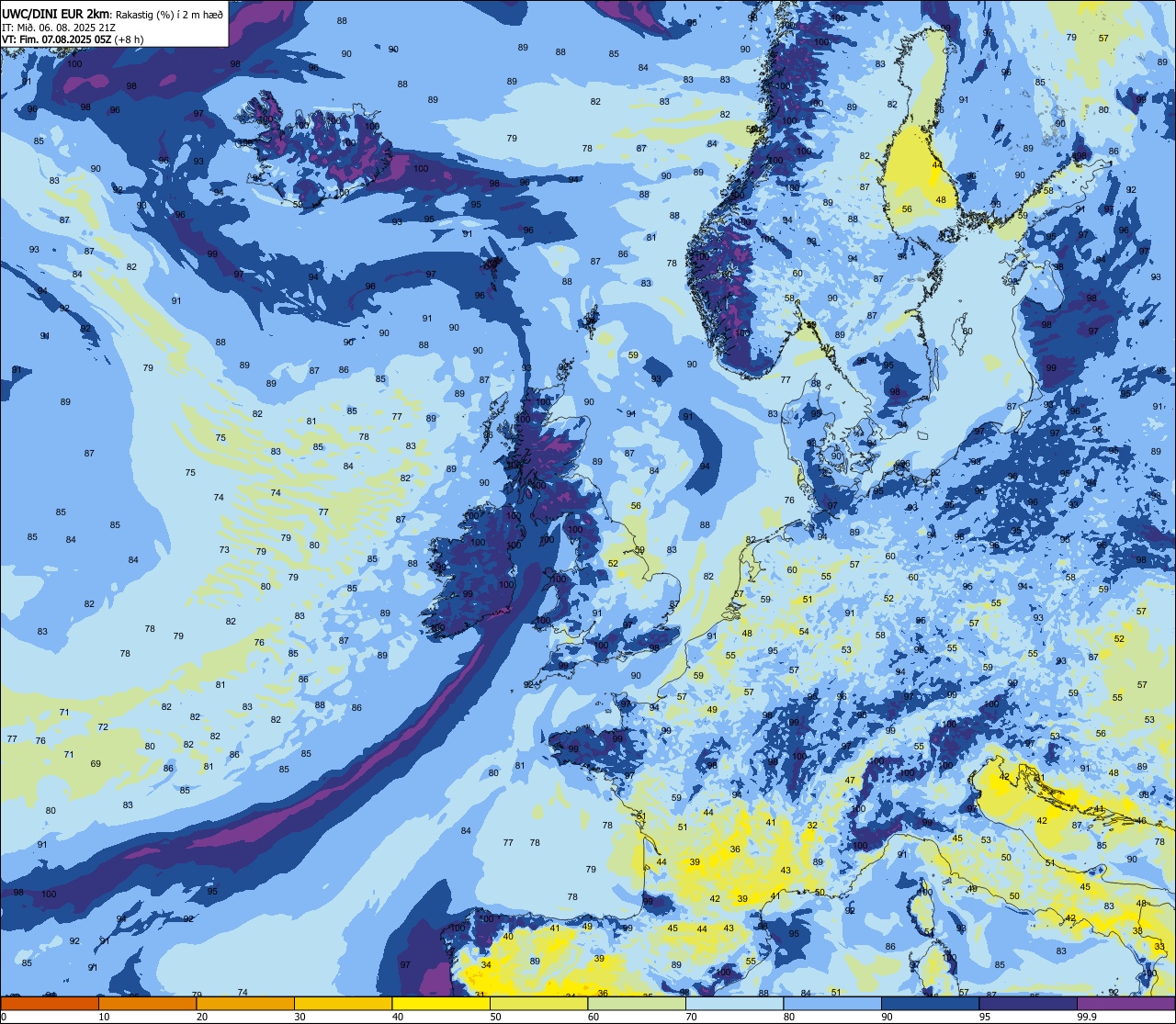1176x1024 pixels.
Task: Click the humidity value "40" in northern Spain
Action: pos(508,937)
